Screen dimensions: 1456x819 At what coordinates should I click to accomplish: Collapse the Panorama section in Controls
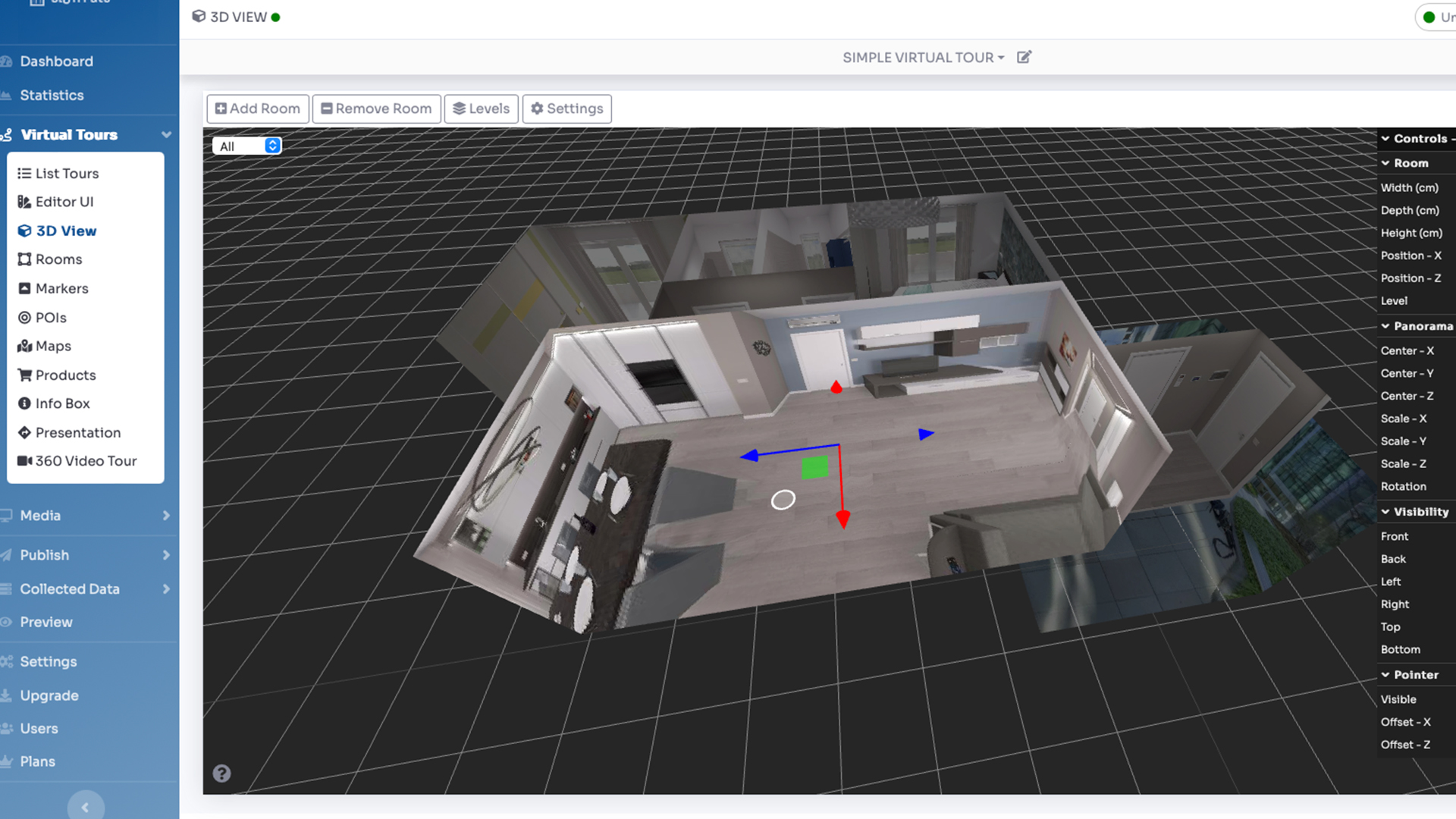coord(1417,326)
